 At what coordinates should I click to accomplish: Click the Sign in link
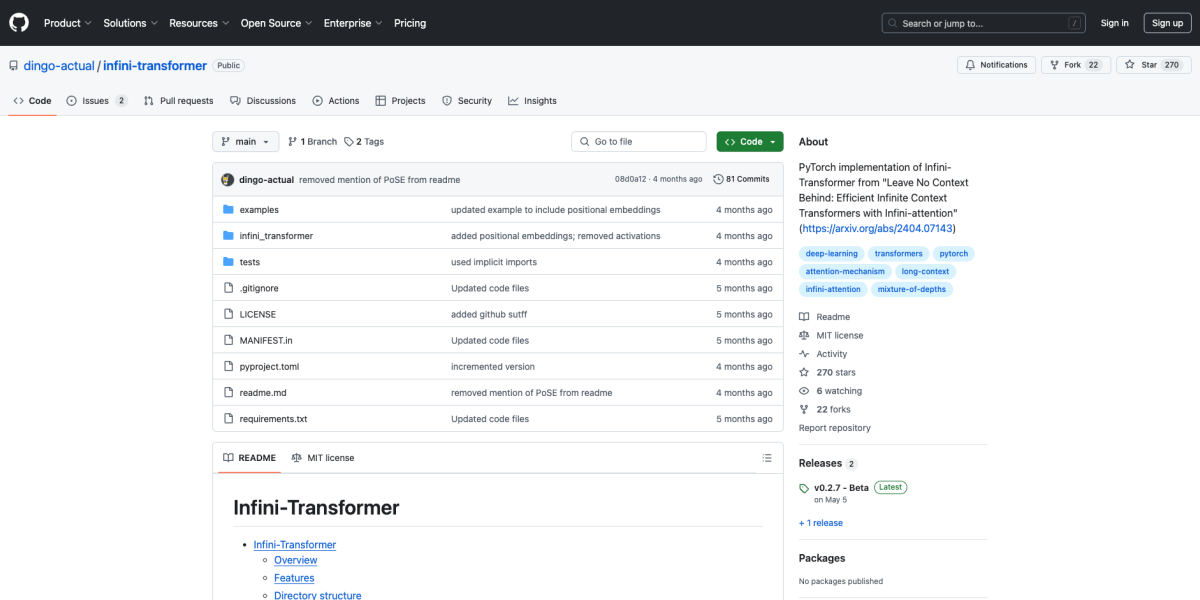(1115, 23)
